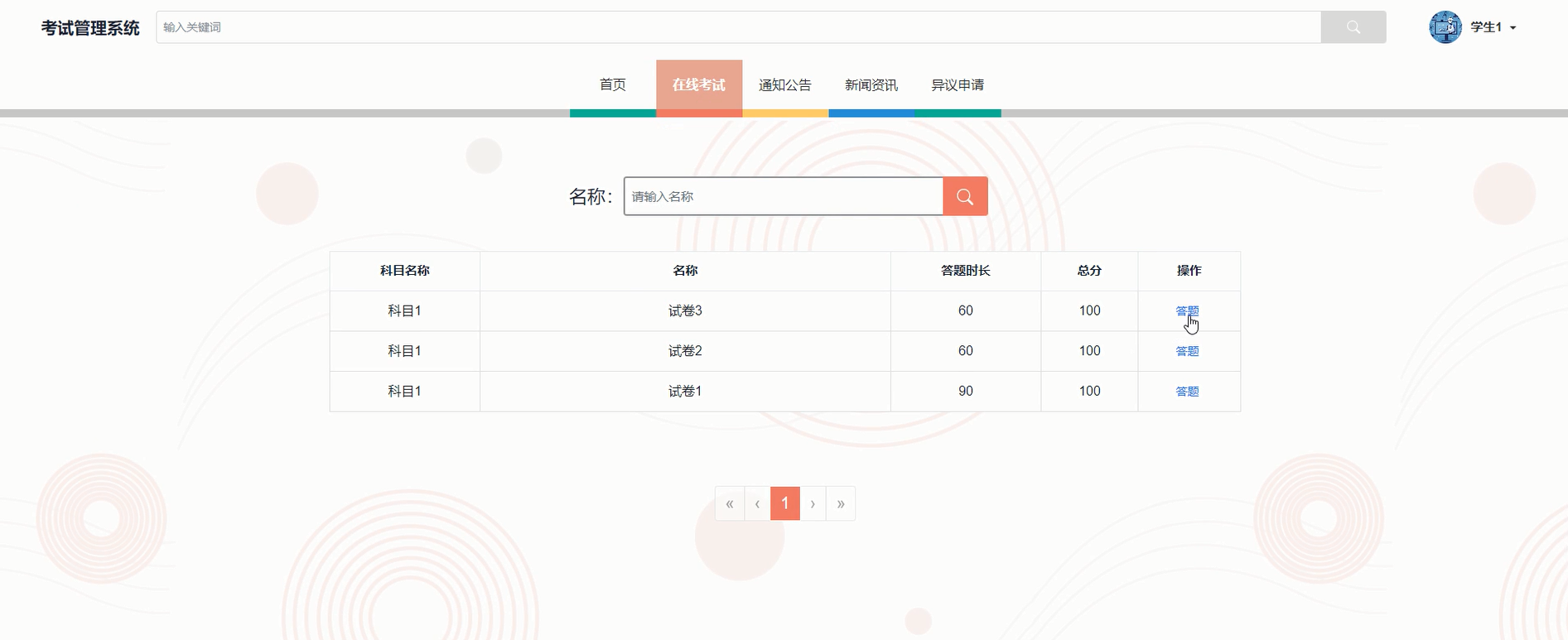Image resolution: width=1568 pixels, height=640 pixels.
Task: Click the 100 score cell in 试卷2 row
Action: point(1089,351)
